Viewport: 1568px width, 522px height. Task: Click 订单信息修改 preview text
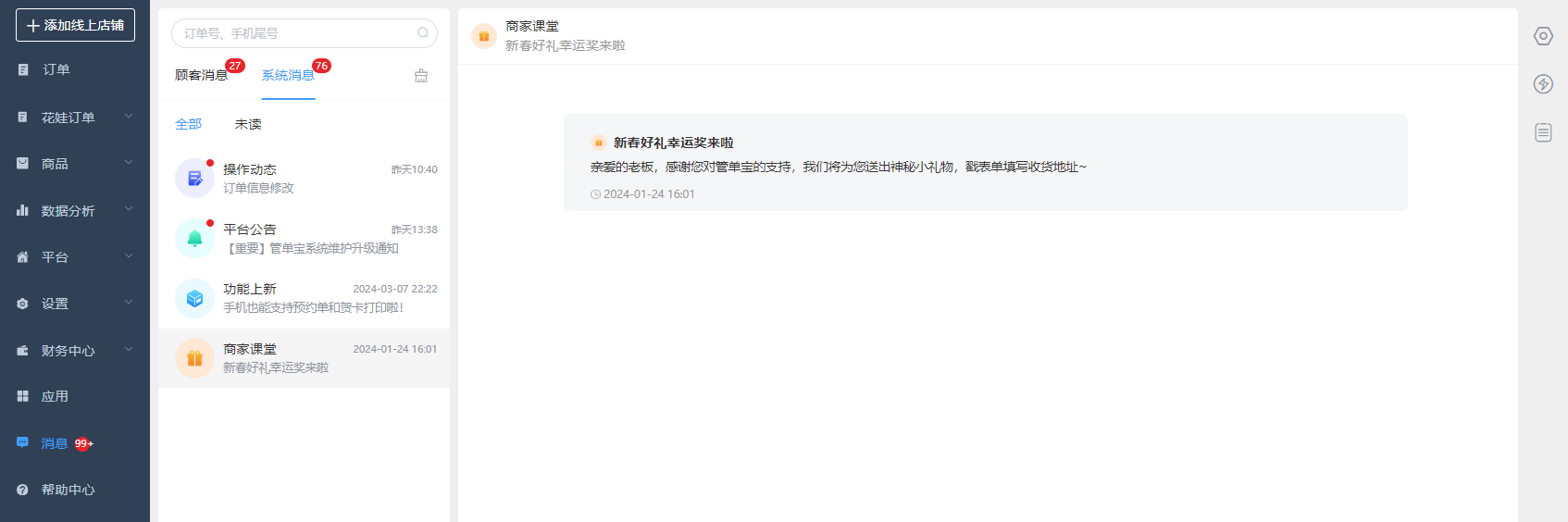pyautogui.click(x=258, y=188)
